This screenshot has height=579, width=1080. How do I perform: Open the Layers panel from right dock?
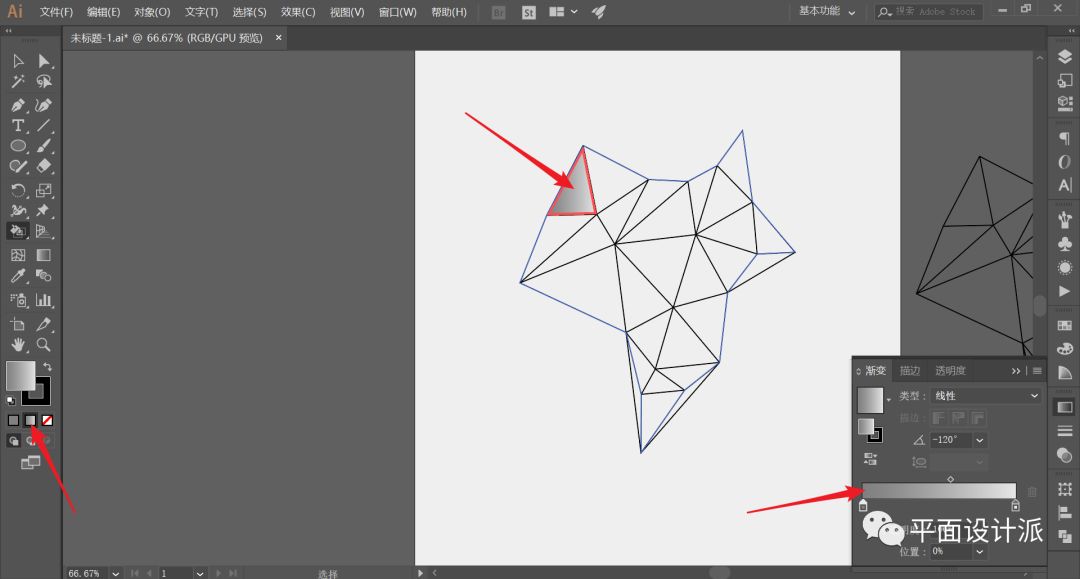pyautogui.click(x=1064, y=58)
